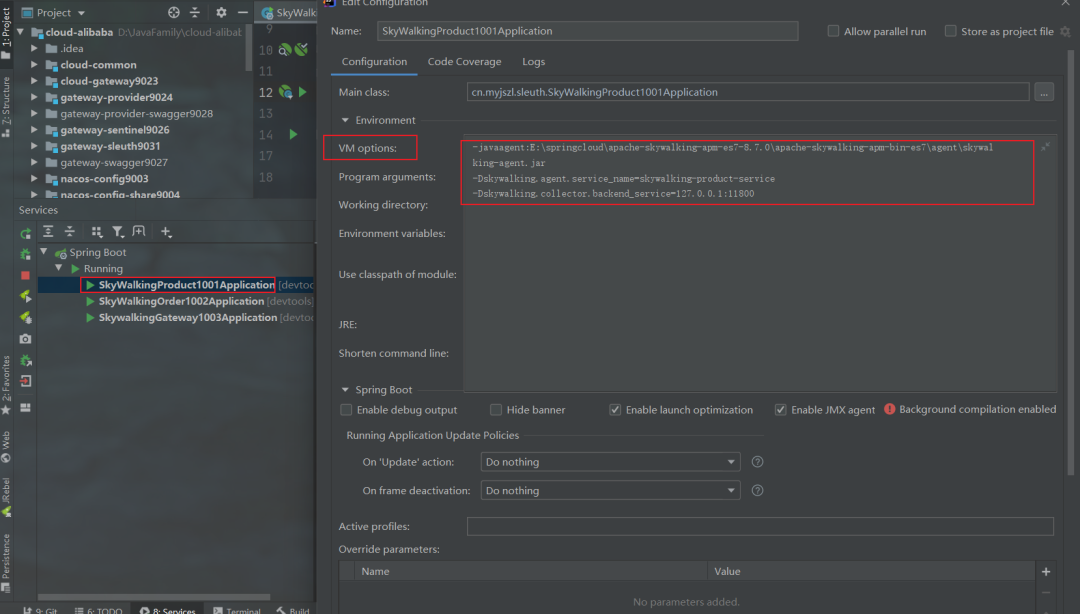
Task: Click the collapse all icon in Project header
Action: coord(195,12)
